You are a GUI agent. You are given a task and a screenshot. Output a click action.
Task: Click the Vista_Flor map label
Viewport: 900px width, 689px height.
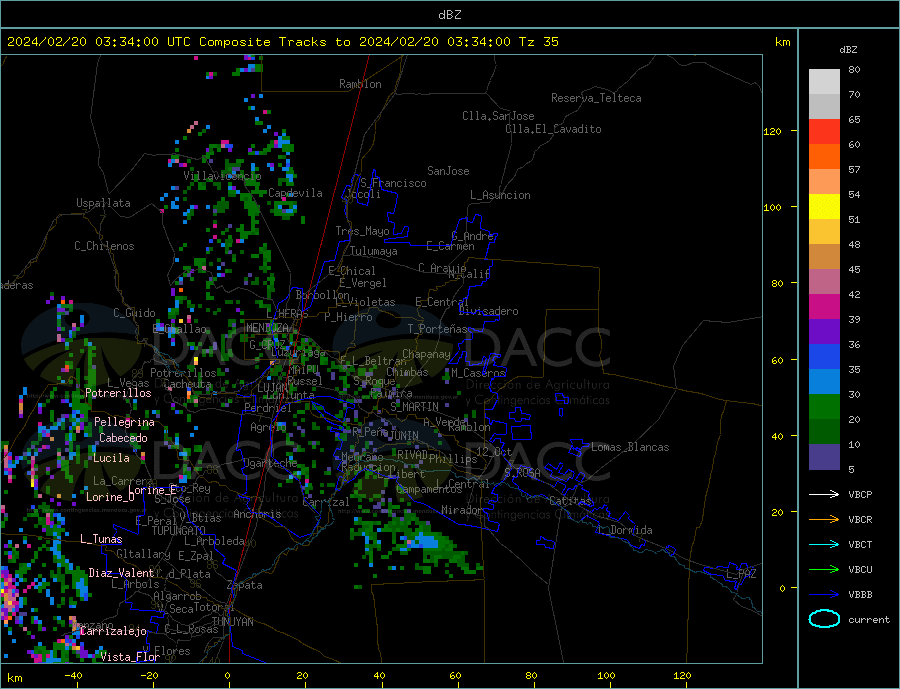tap(130, 657)
